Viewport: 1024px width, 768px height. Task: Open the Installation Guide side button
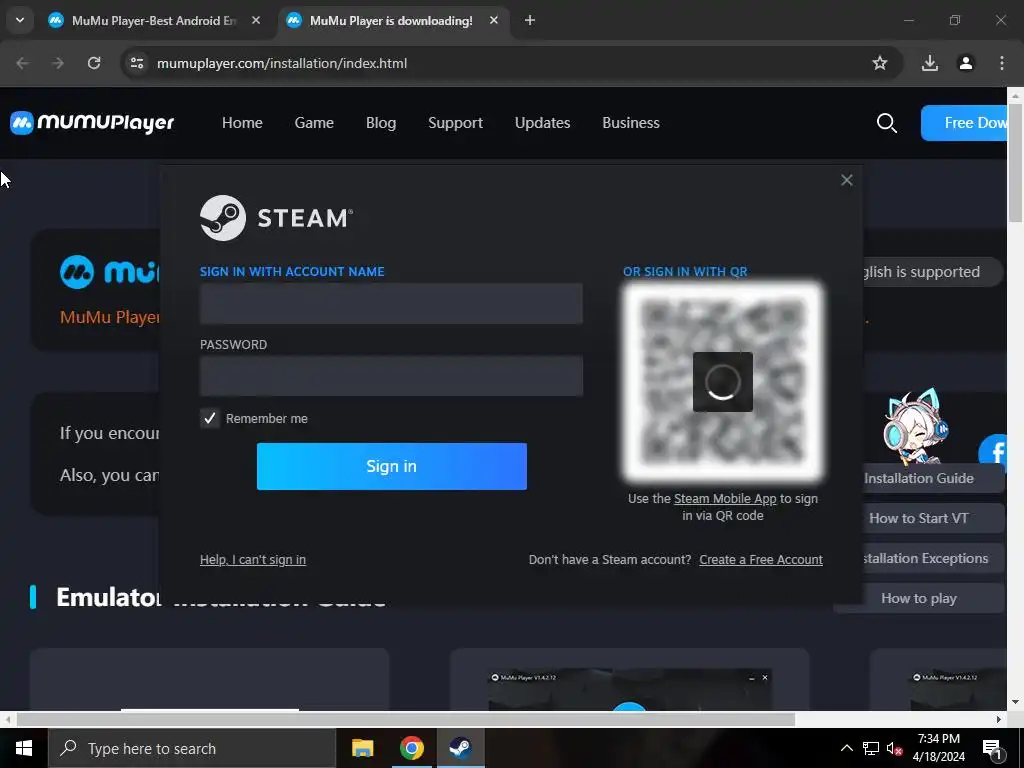pyautogui.click(x=934, y=479)
